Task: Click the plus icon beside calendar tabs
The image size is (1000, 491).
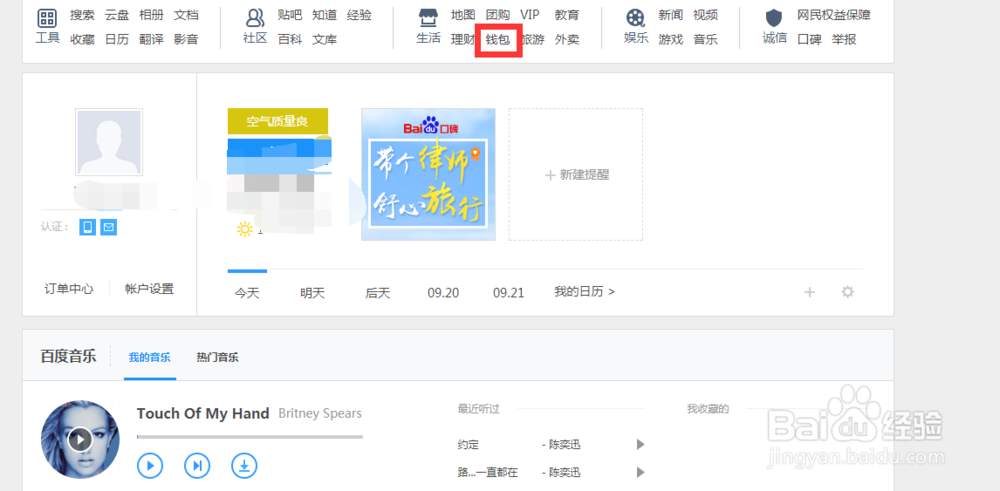Action: pyautogui.click(x=809, y=292)
